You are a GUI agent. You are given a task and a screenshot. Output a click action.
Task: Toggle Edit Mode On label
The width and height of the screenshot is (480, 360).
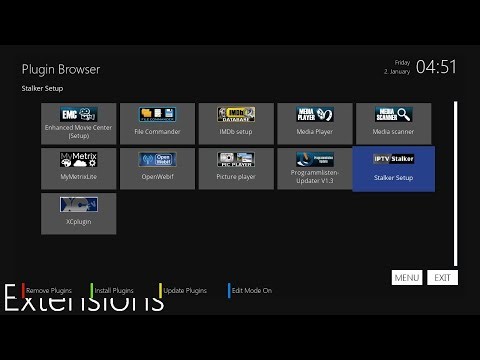tap(252, 291)
